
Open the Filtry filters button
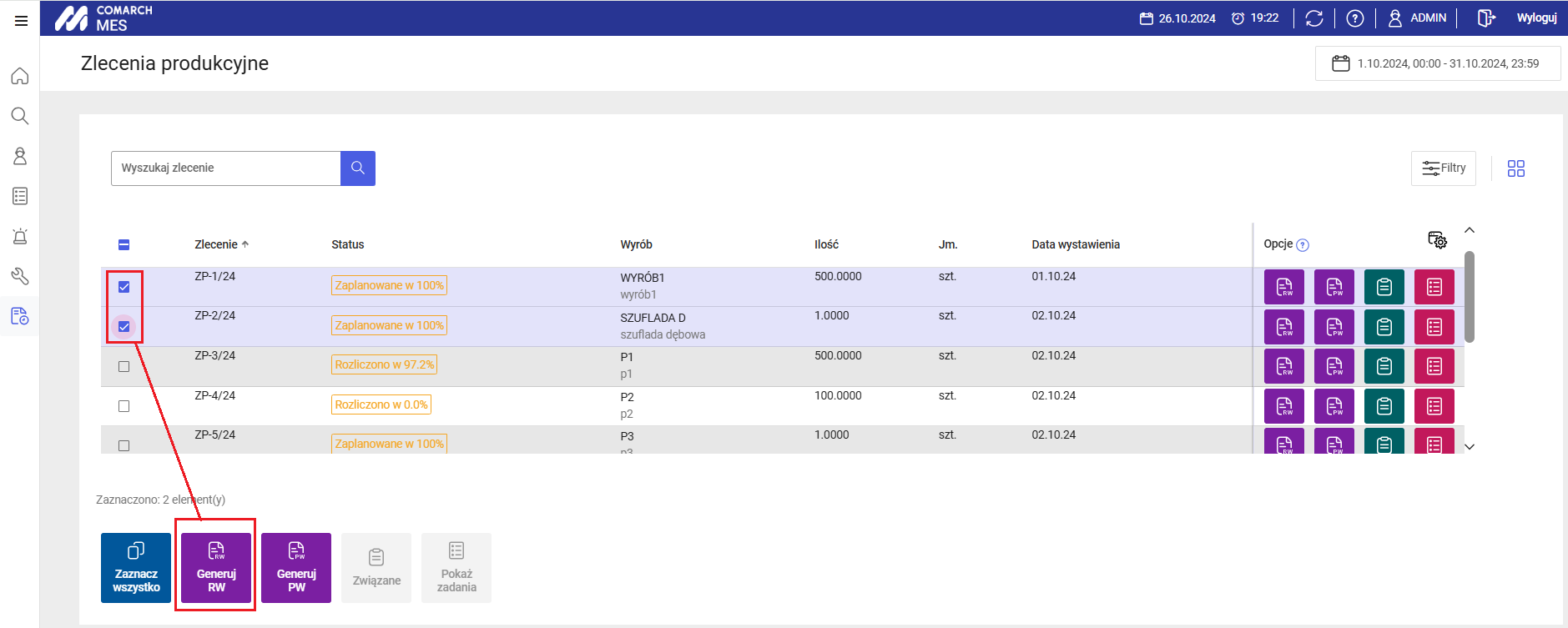click(x=1444, y=168)
